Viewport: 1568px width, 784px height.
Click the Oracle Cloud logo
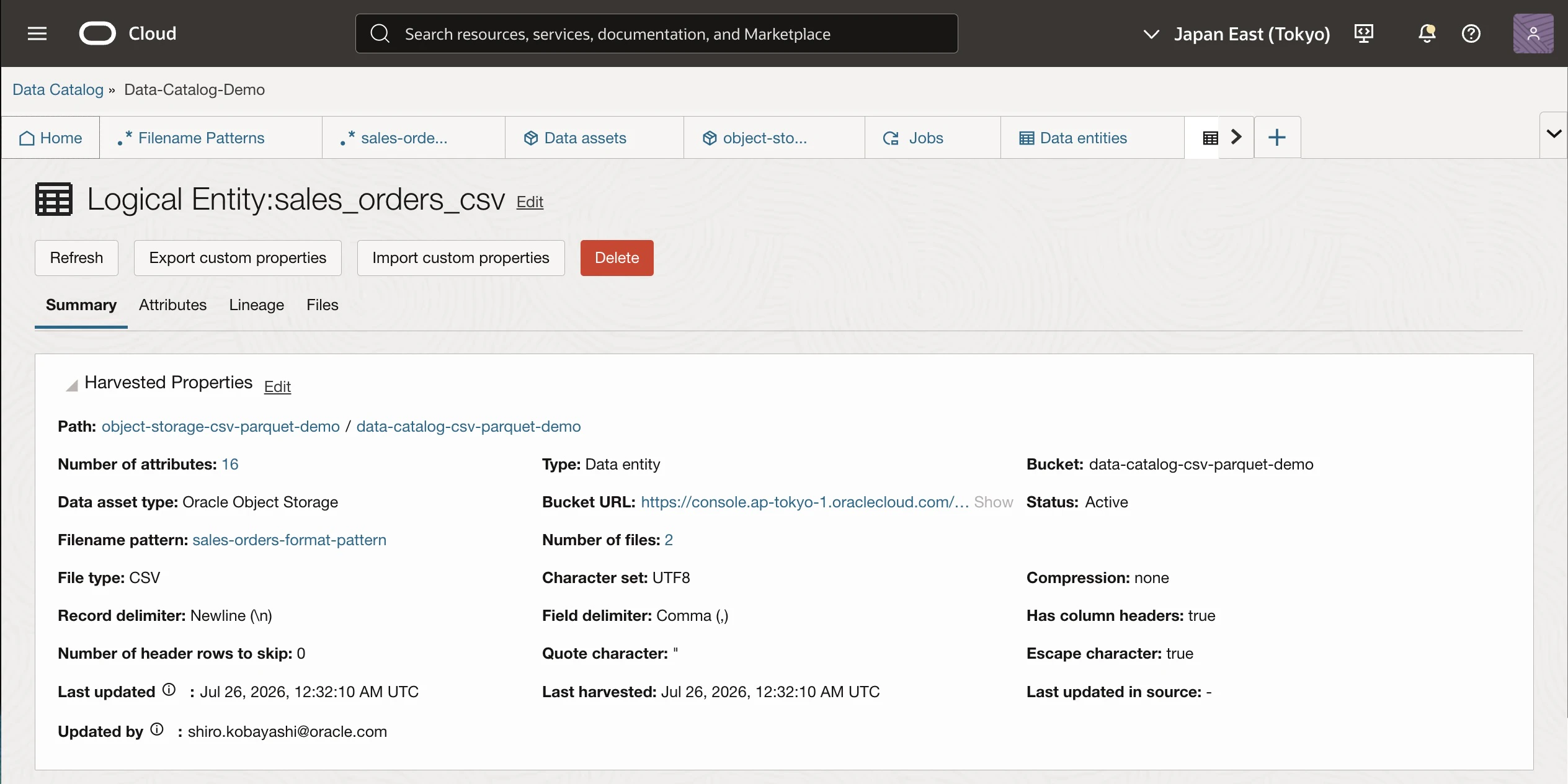coord(128,33)
